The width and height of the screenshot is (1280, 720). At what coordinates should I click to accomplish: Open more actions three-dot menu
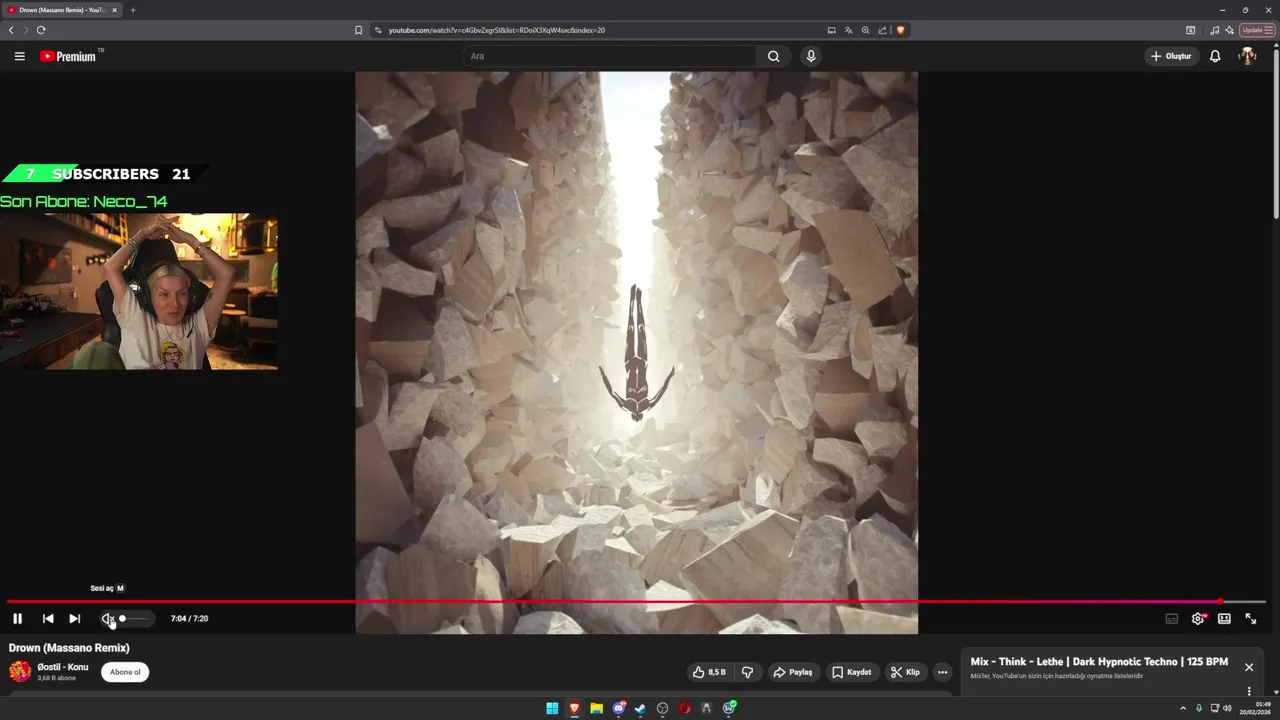tap(942, 672)
